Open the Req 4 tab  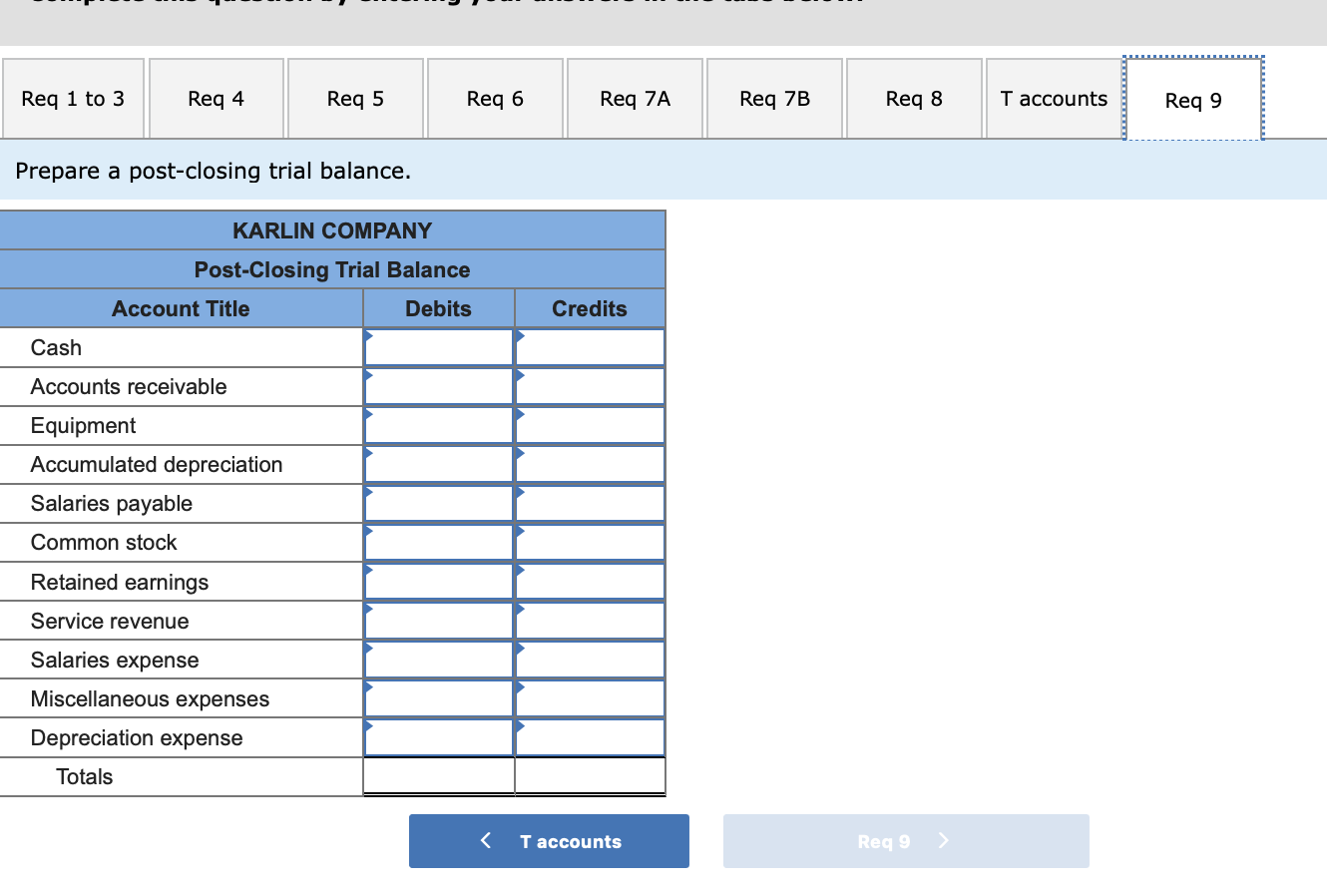(216, 98)
